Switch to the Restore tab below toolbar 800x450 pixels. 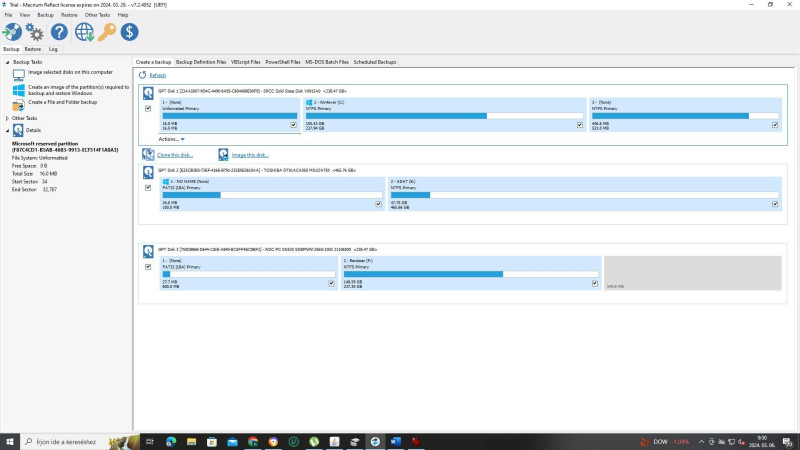click(x=33, y=49)
